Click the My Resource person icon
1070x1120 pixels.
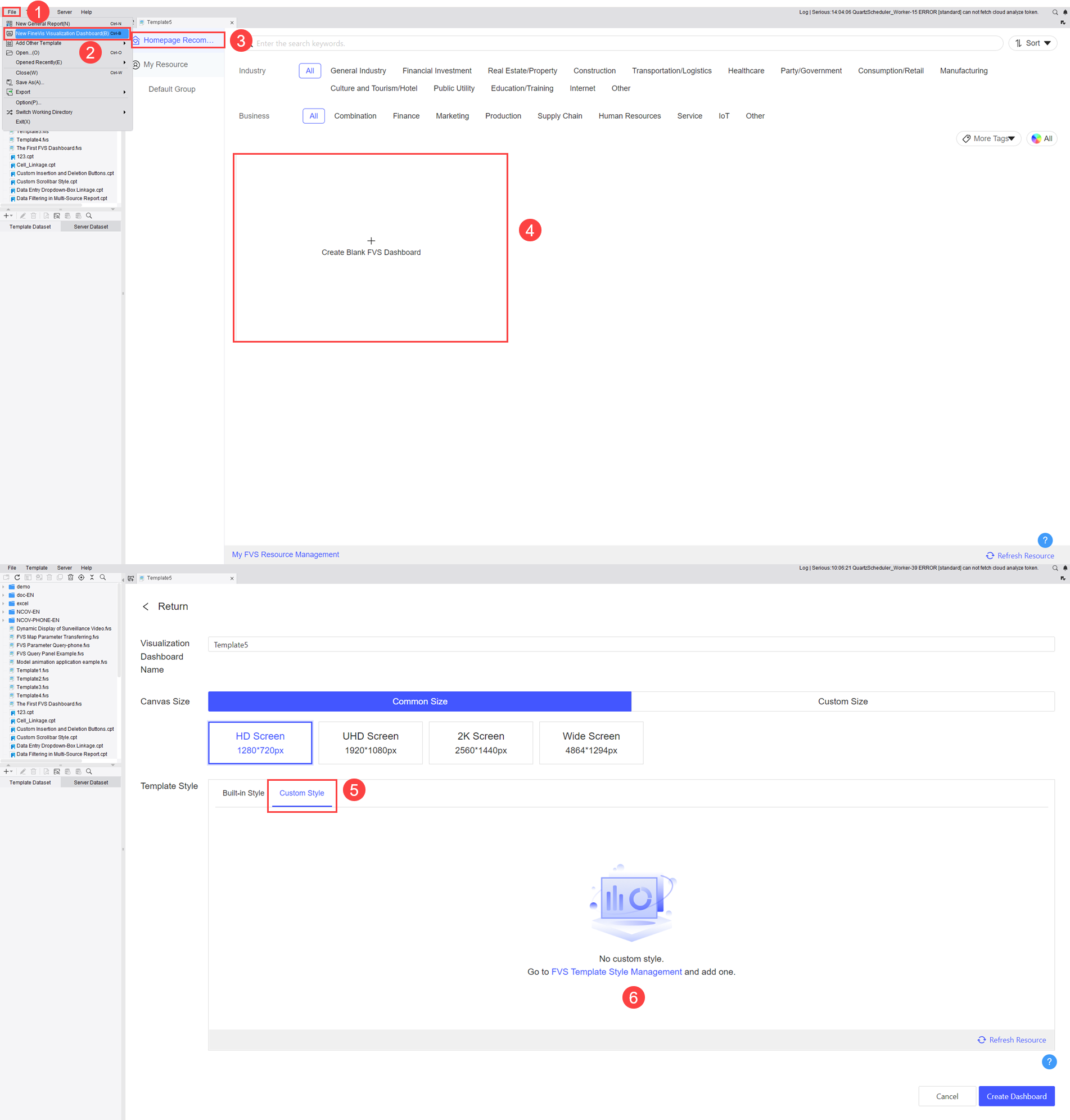136,65
